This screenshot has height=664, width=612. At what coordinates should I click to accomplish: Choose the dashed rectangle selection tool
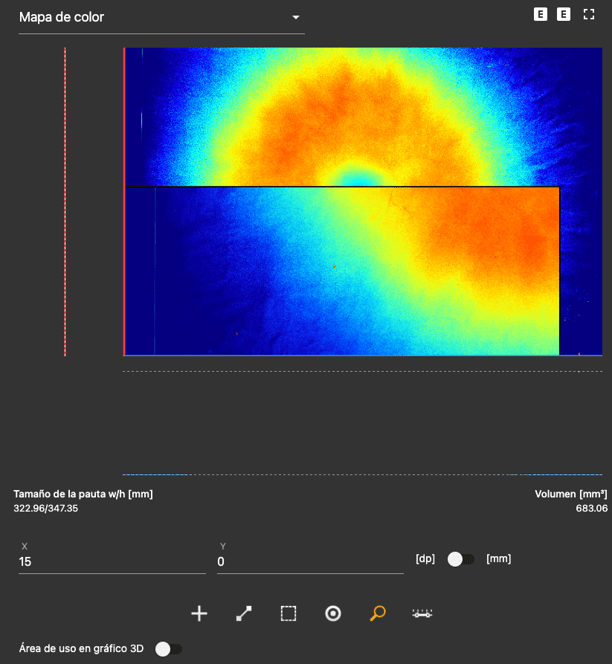point(288,614)
